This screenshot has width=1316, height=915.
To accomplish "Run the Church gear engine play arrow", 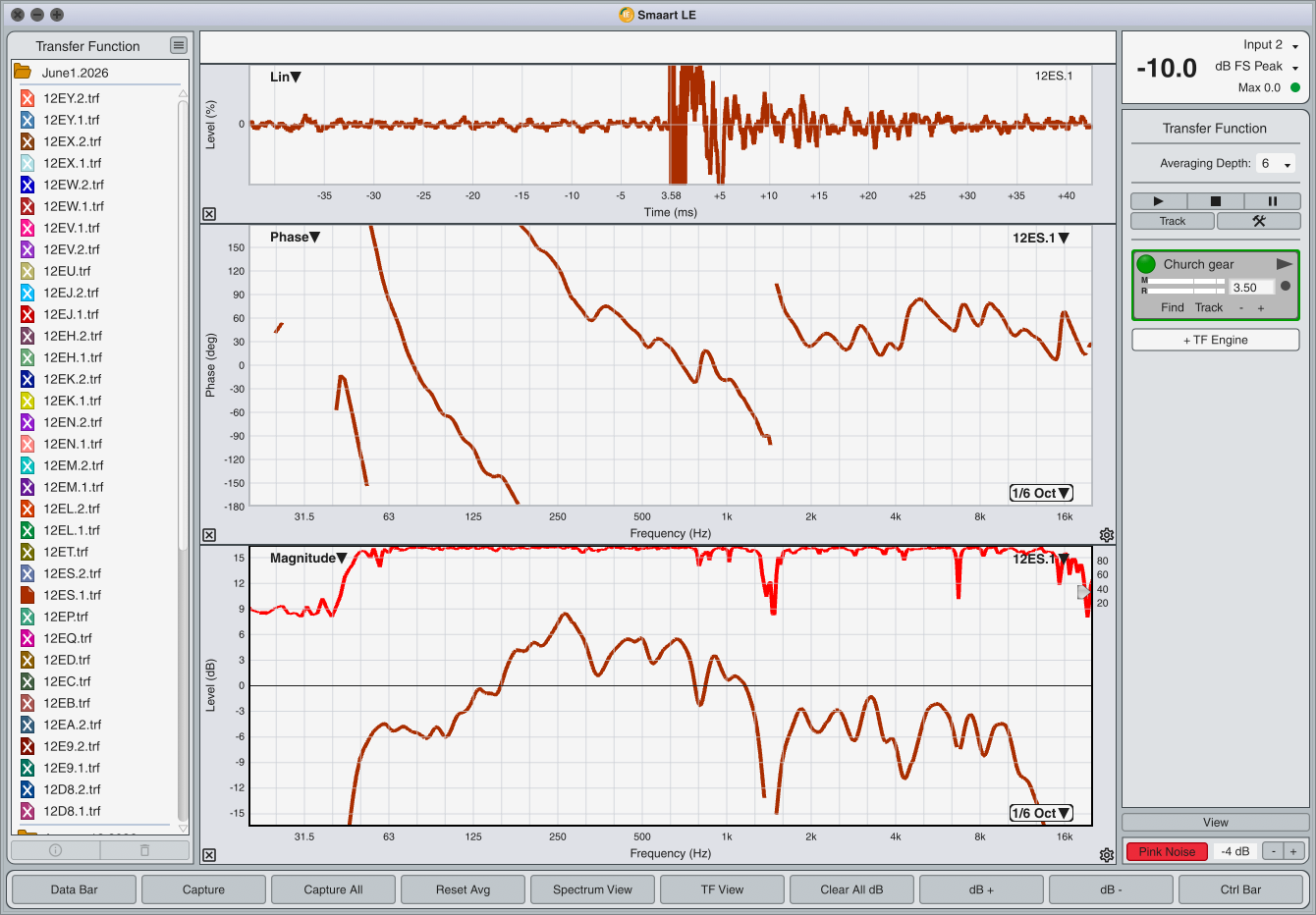I will [1284, 264].
